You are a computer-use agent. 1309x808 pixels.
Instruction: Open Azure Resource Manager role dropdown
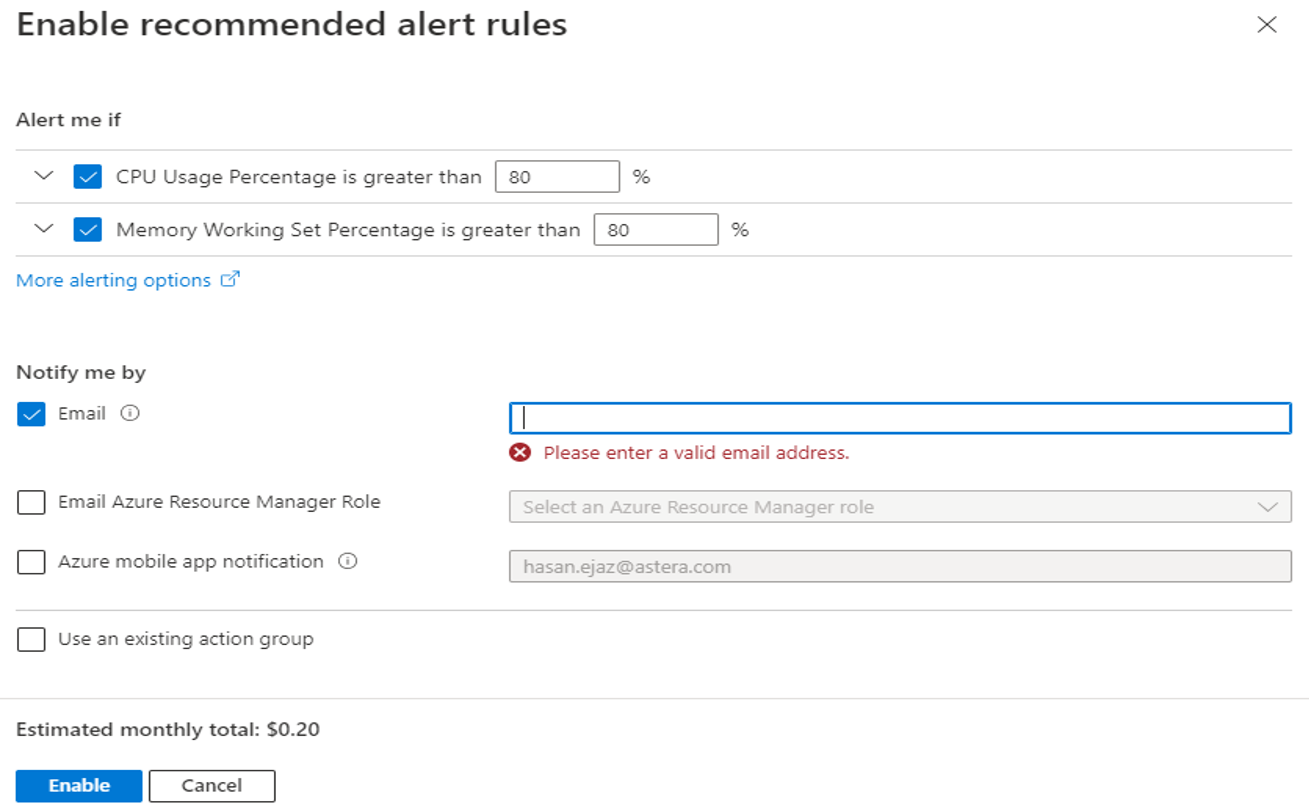900,507
